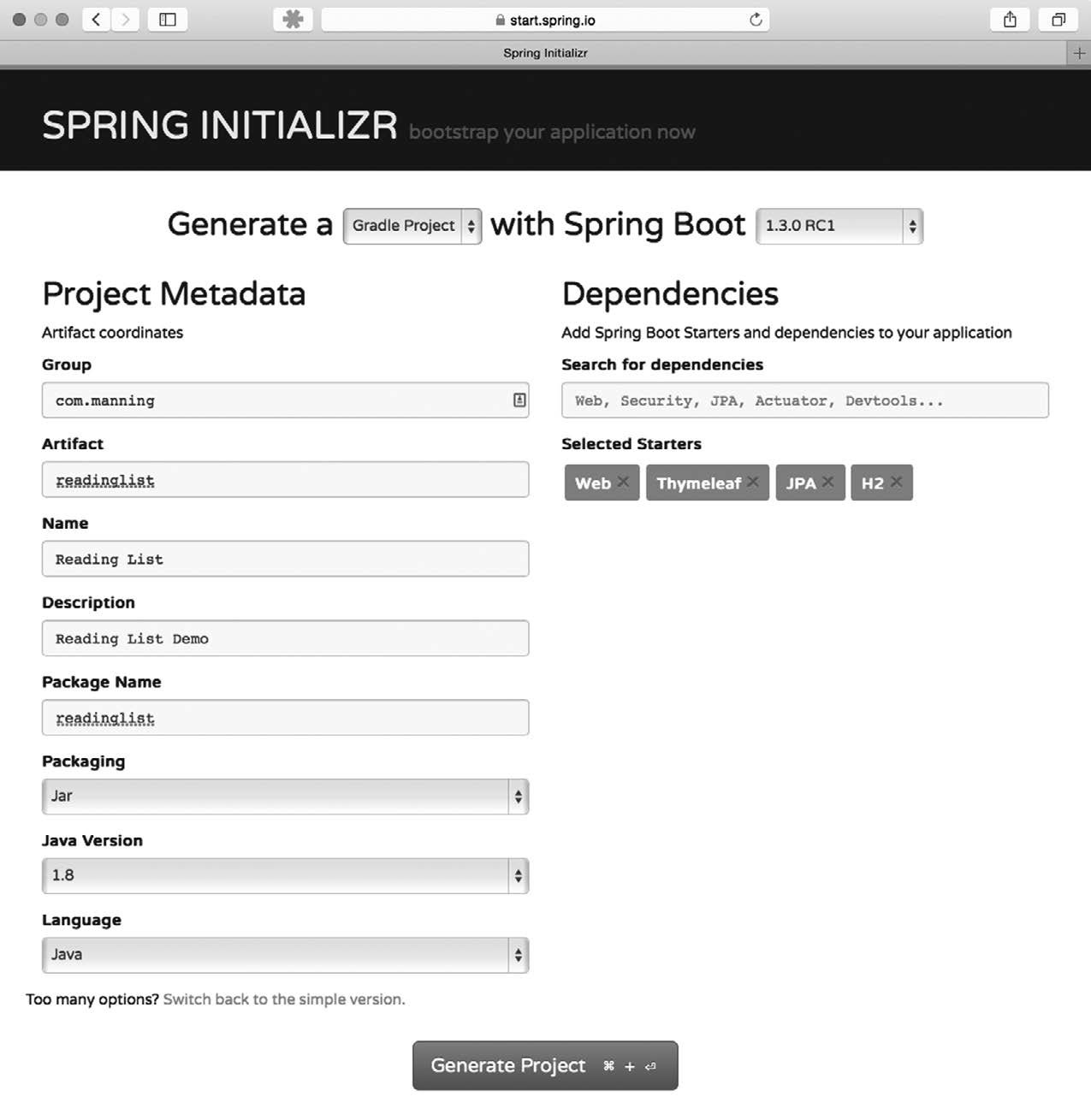Select the Spring Initializr tab
The height and width of the screenshot is (1120, 1091).
pos(545,53)
